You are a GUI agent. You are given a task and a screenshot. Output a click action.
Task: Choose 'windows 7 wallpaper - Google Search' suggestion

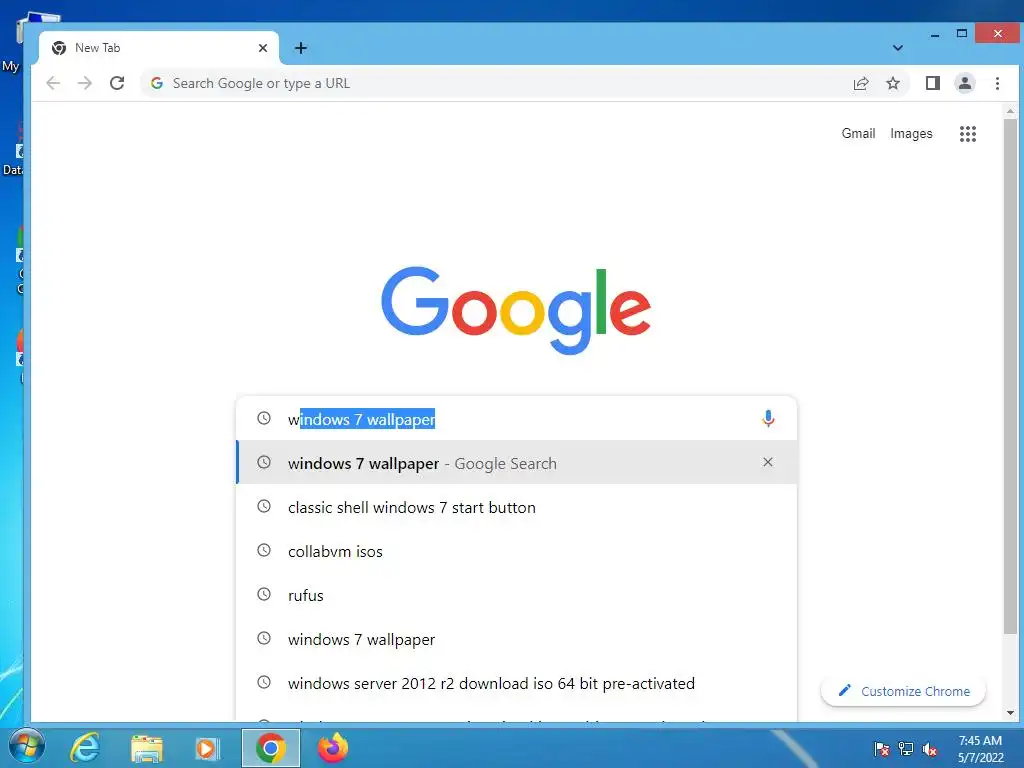pyautogui.click(x=517, y=462)
